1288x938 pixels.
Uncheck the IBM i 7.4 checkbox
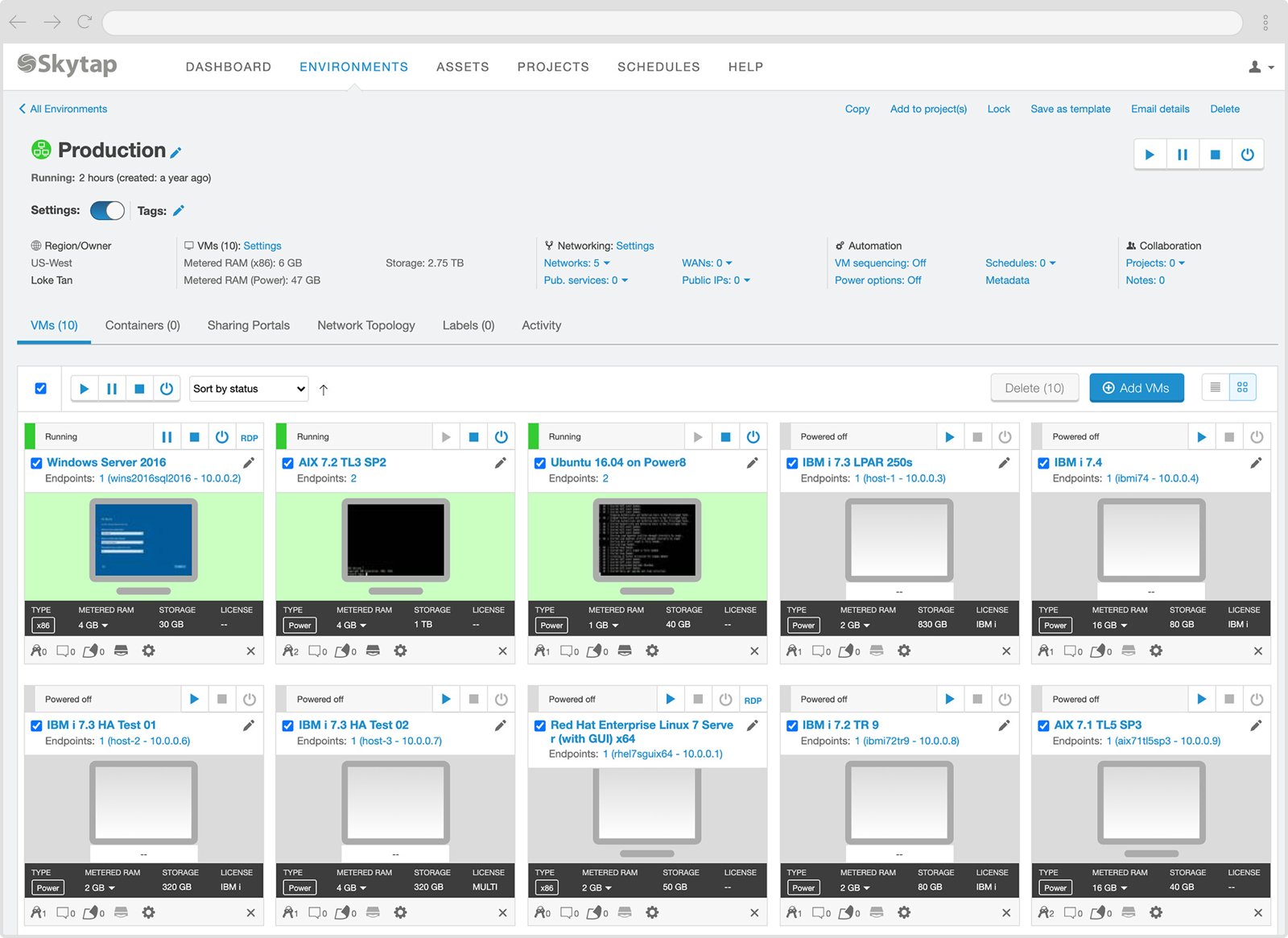click(1044, 463)
